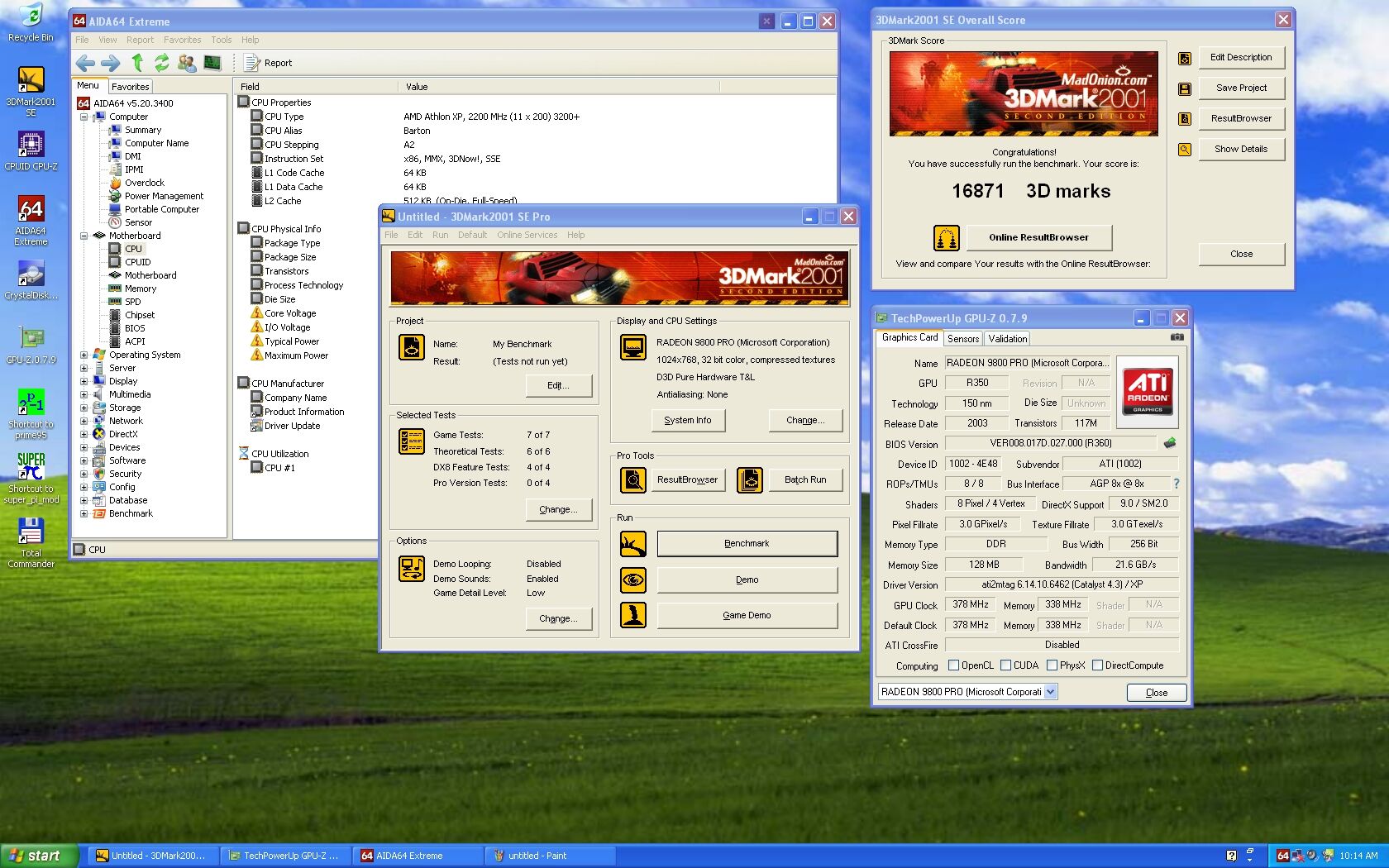
Task: Click Start button on taskbar
Action: [40, 856]
